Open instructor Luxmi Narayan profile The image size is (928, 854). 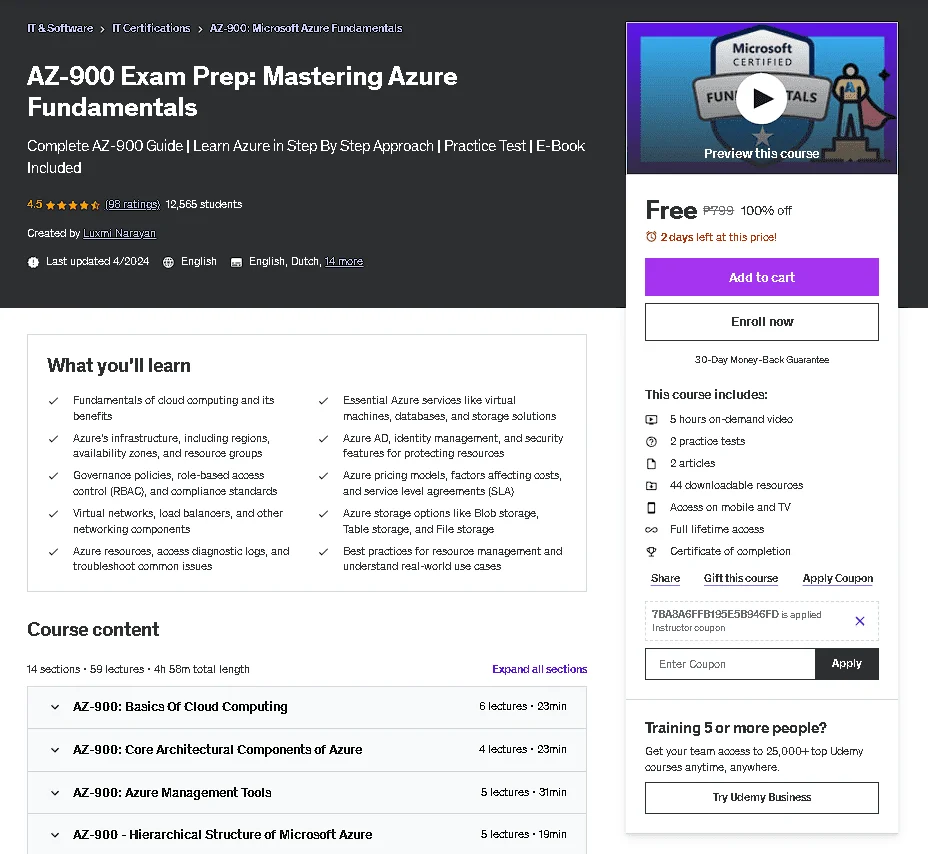120,233
